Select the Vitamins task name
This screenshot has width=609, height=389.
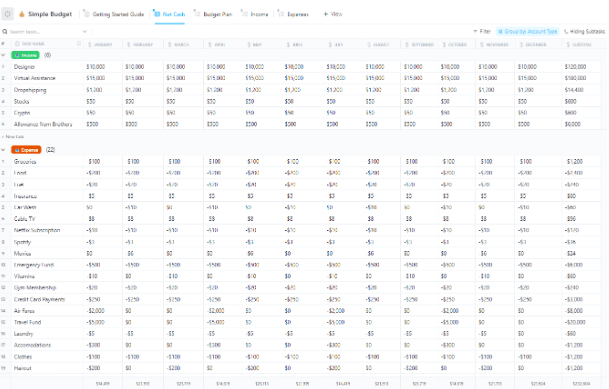pyautogui.click(x=24, y=276)
